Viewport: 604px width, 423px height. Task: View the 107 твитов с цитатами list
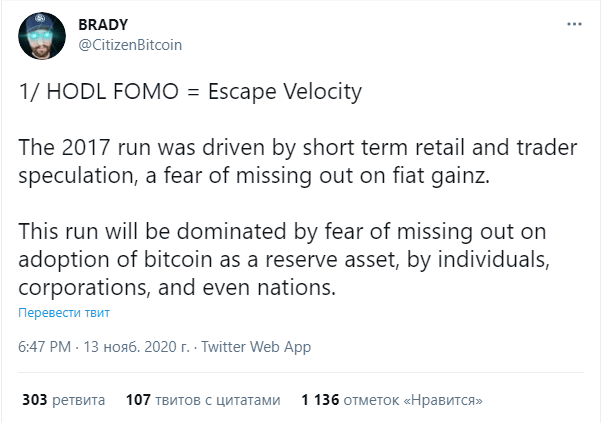203,400
